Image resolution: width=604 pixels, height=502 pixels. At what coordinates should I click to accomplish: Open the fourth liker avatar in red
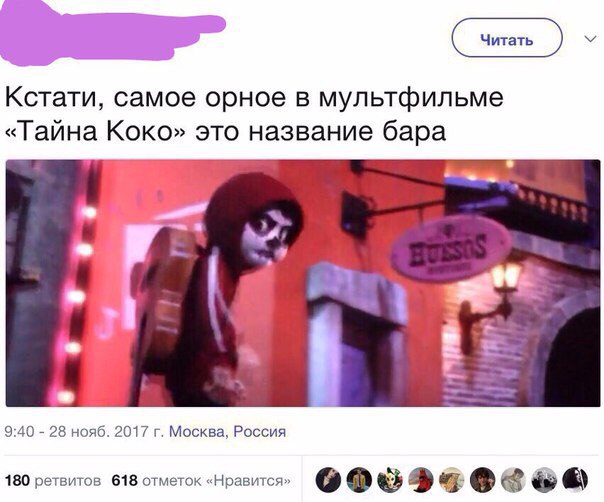tap(421, 480)
